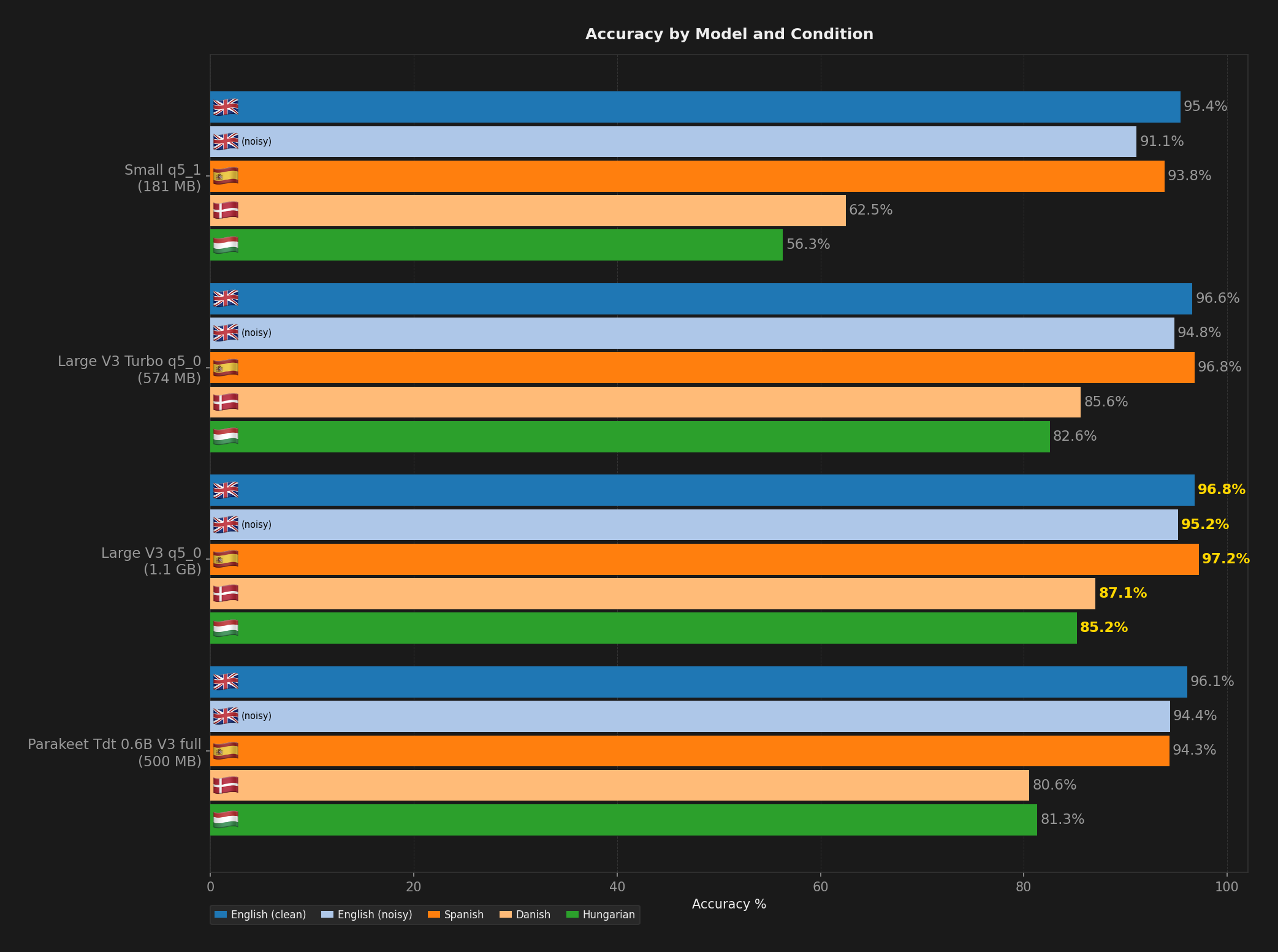This screenshot has width=1278, height=952.
Task: Click the UK flag on Large V3 Turbo noisy bar
Action: pyautogui.click(x=226, y=333)
